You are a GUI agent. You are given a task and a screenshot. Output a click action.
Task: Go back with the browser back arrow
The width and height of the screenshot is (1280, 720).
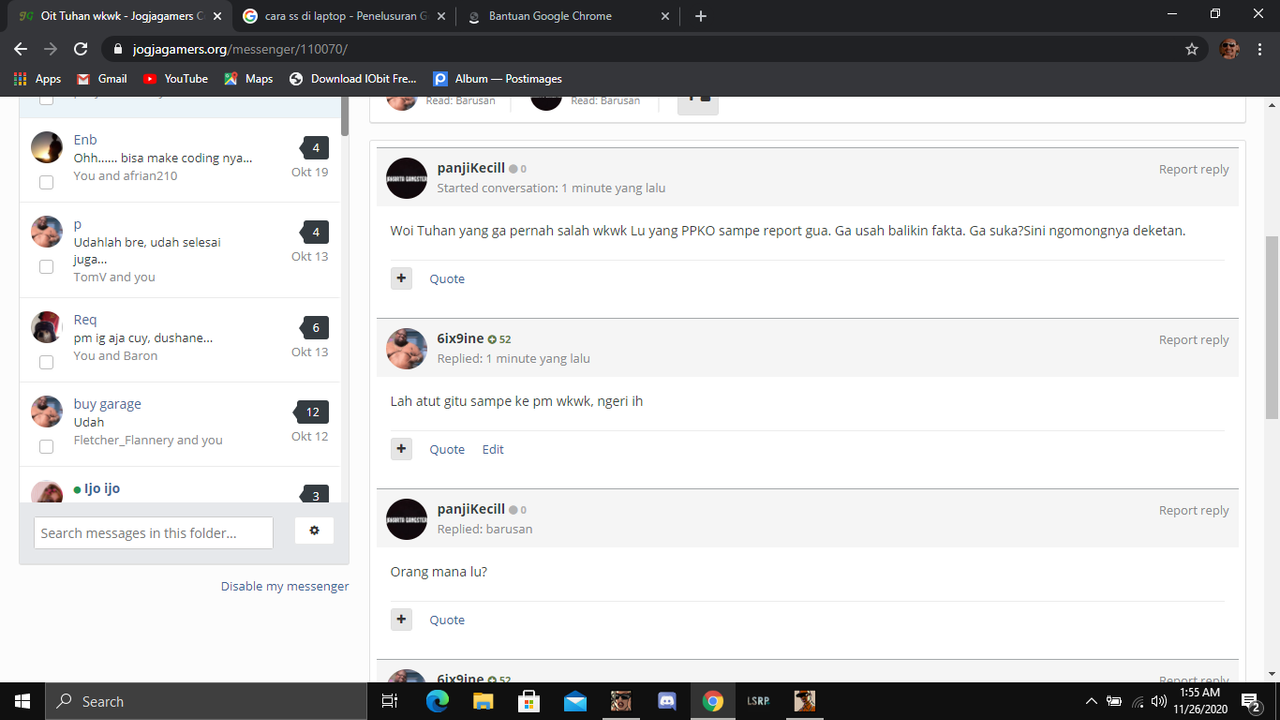(x=21, y=49)
